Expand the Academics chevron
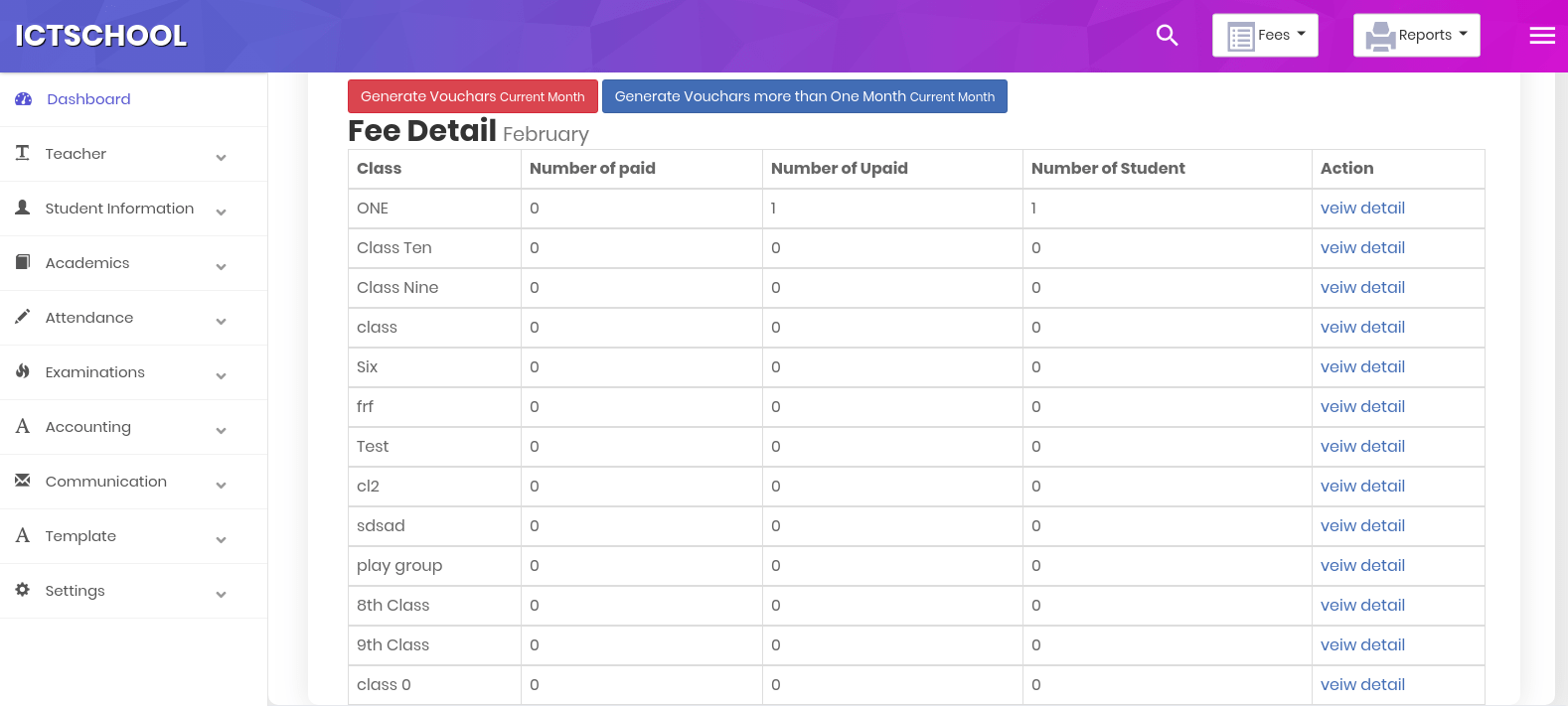The image size is (1568, 706). pyautogui.click(x=221, y=266)
